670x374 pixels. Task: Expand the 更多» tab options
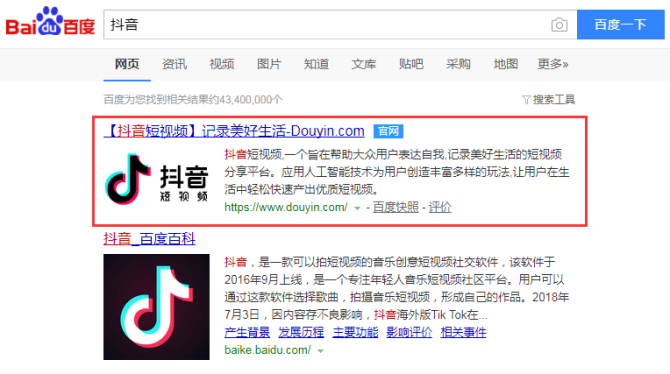553,64
